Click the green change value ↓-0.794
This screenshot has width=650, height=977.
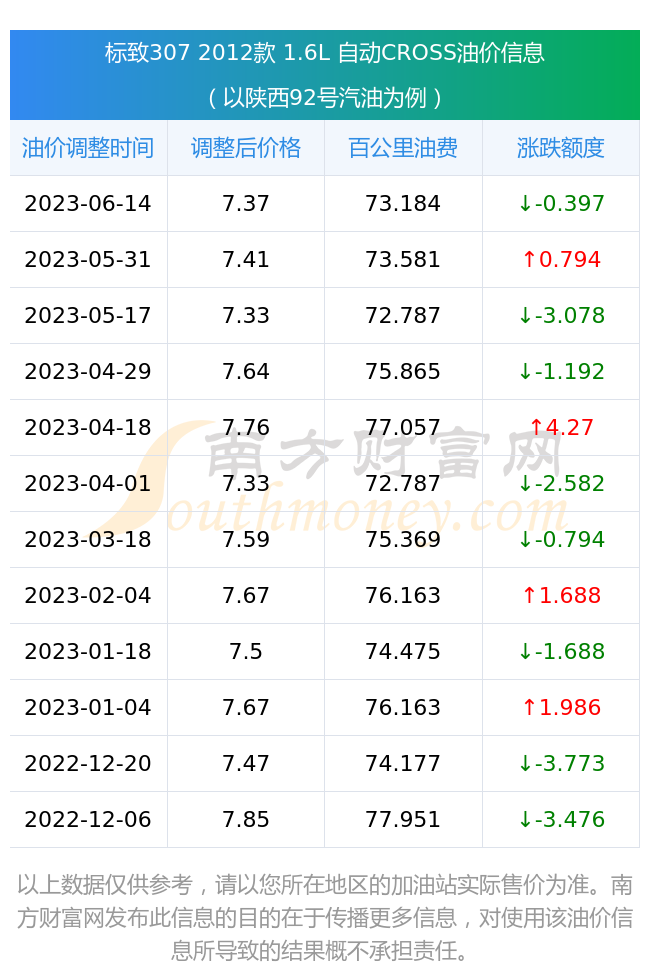click(x=561, y=540)
